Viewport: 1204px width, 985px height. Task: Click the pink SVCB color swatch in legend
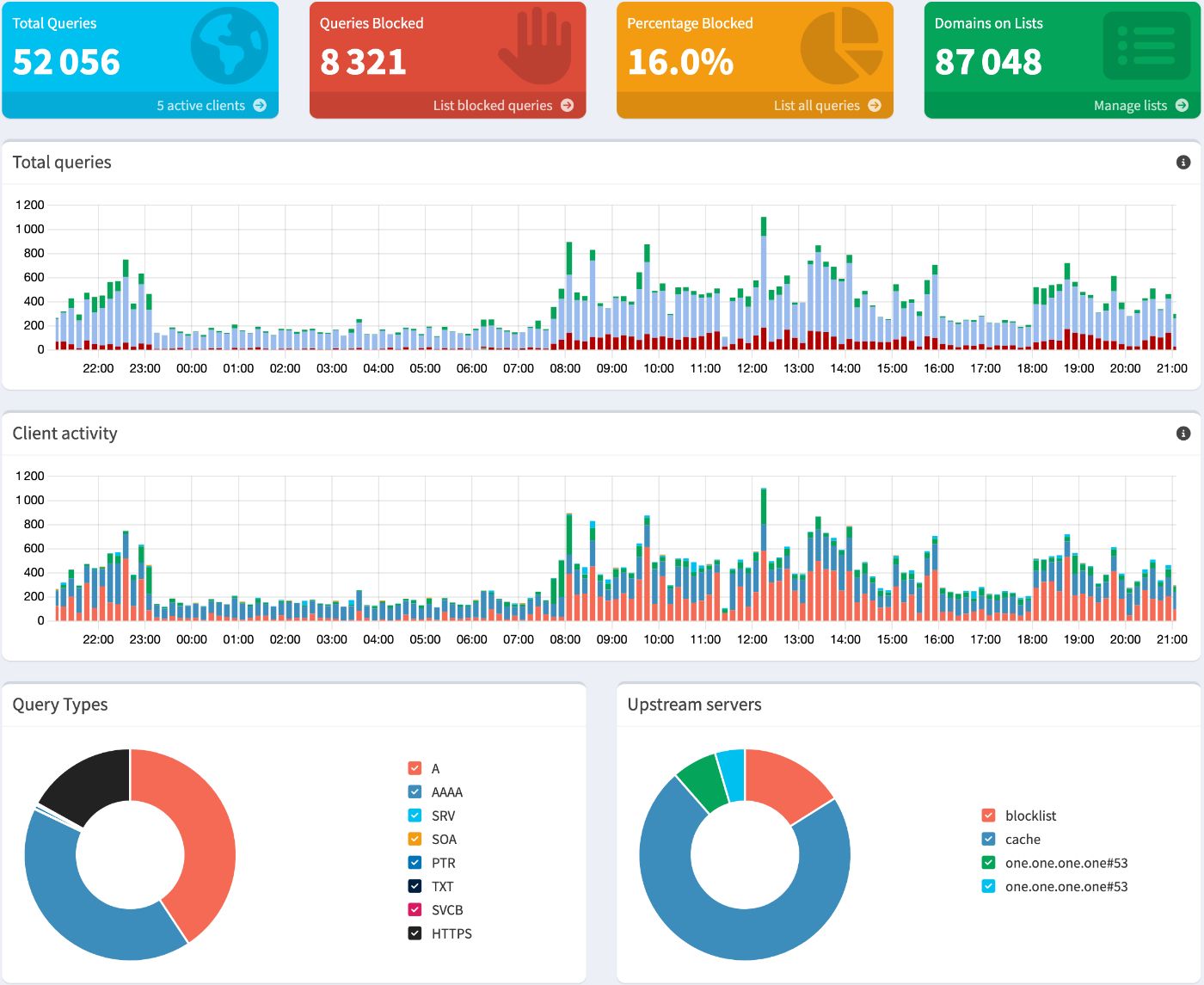(414, 909)
